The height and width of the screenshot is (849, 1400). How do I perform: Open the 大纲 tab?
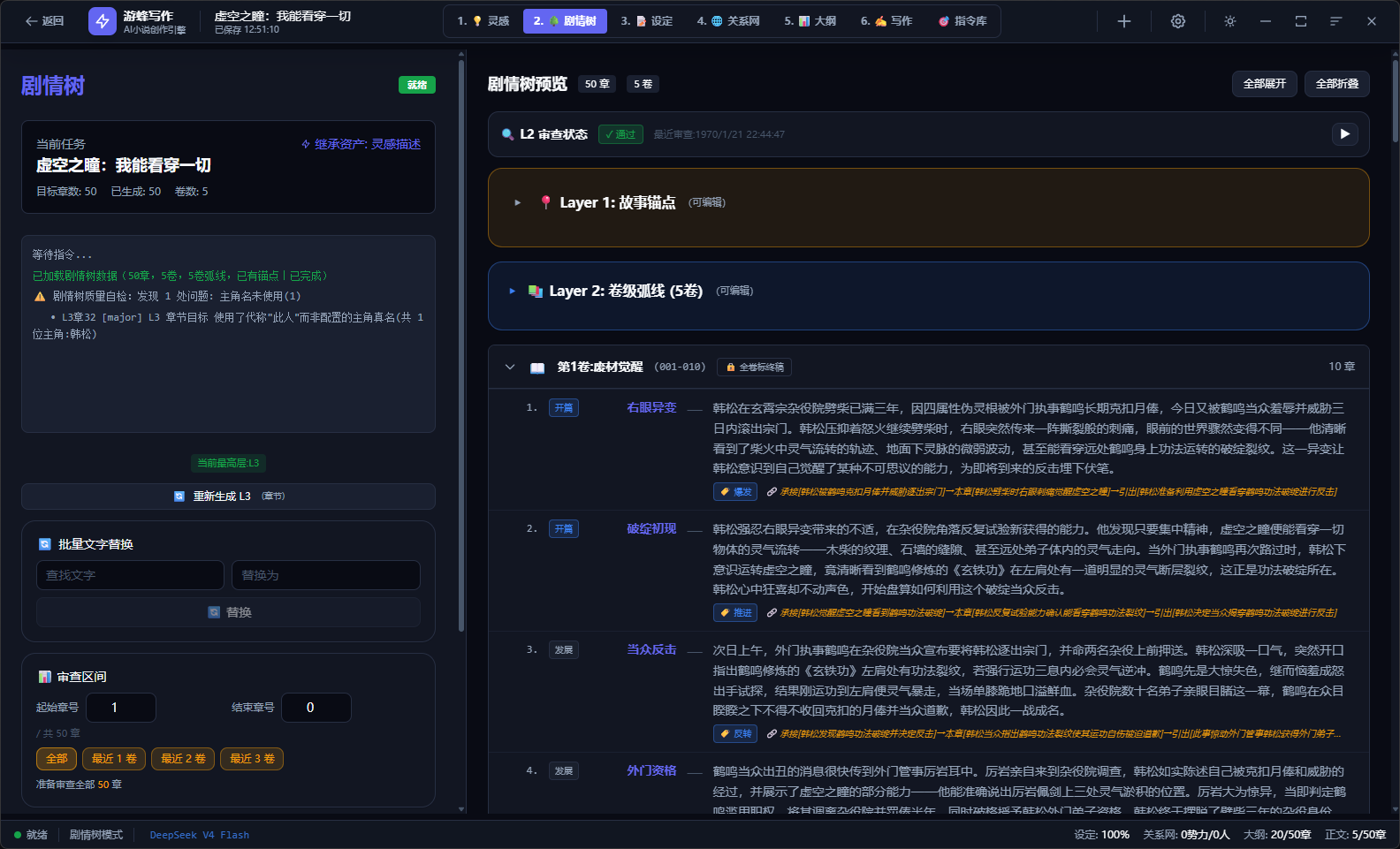pyautogui.click(x=810, y=21)
